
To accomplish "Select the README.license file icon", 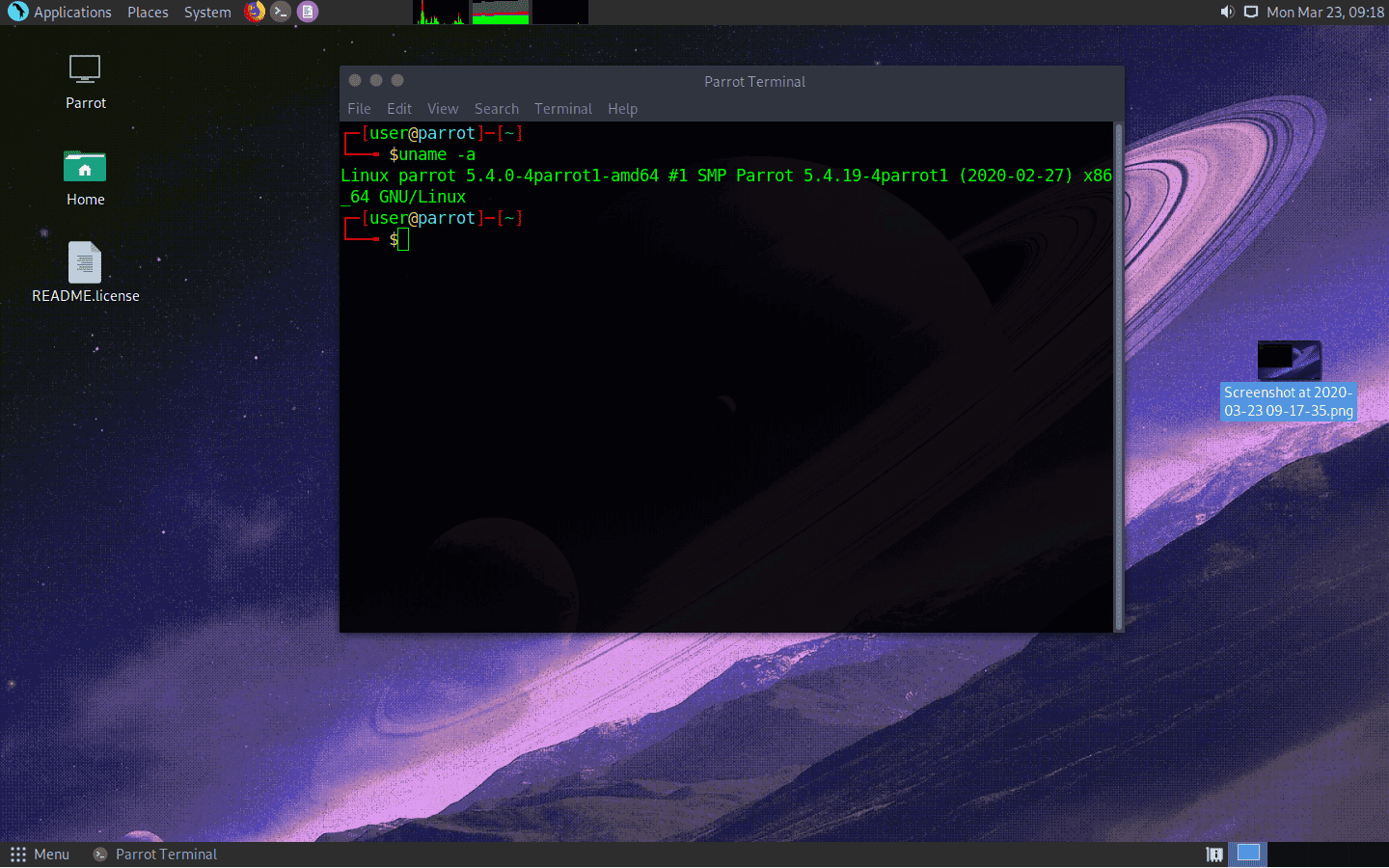I will tap(85, 273).
